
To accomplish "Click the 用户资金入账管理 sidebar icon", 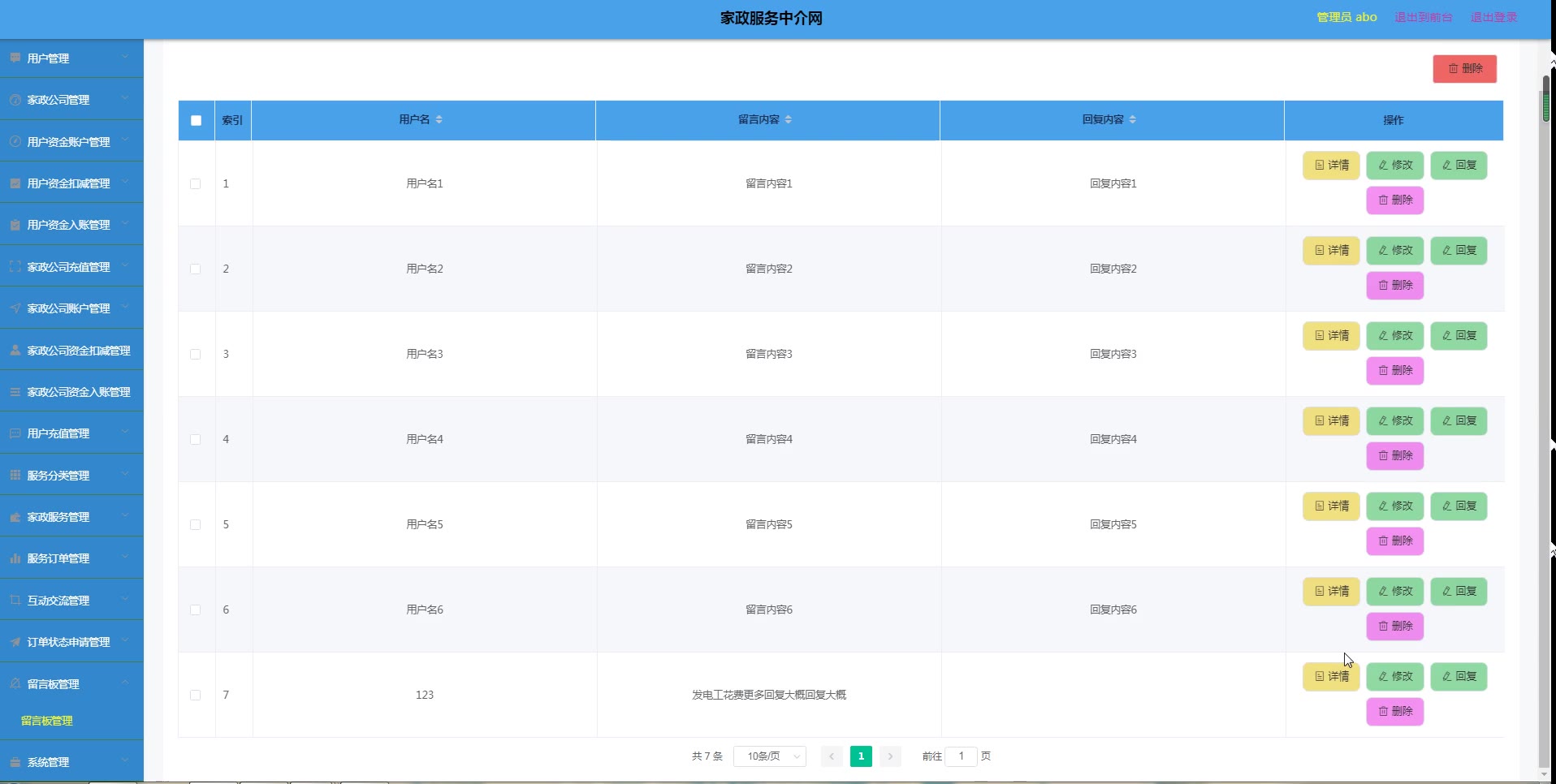I will click(x=15, y=225).
